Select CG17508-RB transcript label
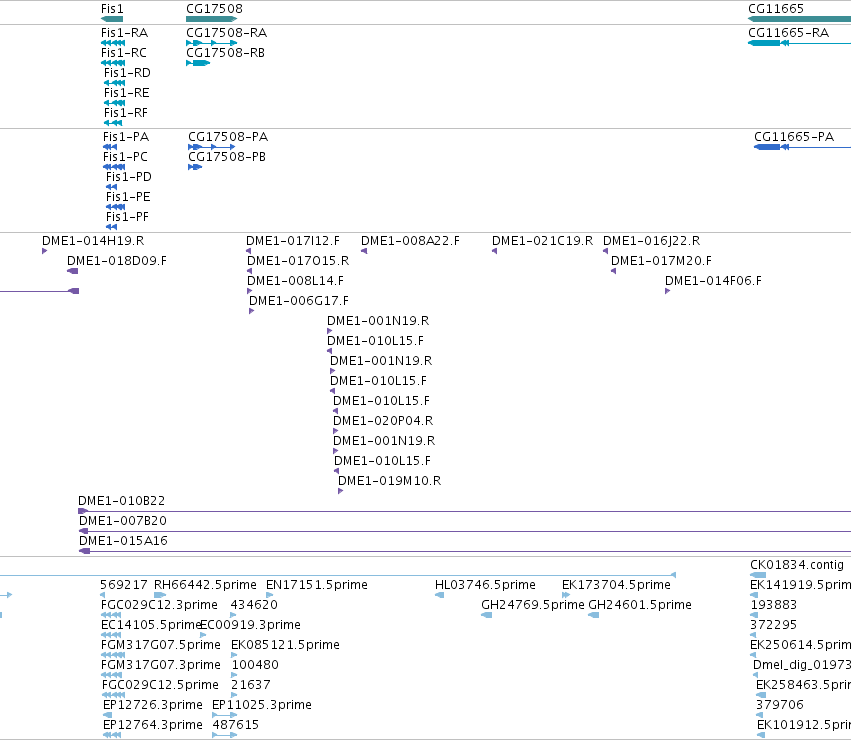 tap(225, 53)
